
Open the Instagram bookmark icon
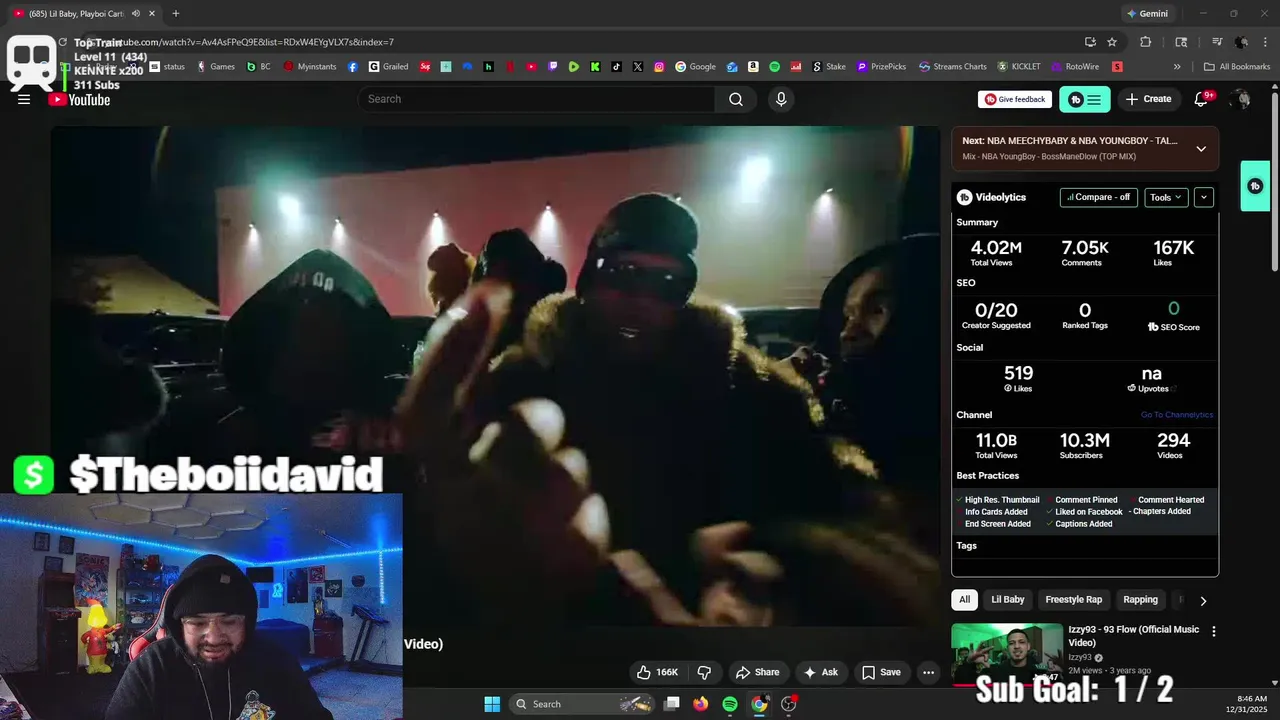click(659, 67)
